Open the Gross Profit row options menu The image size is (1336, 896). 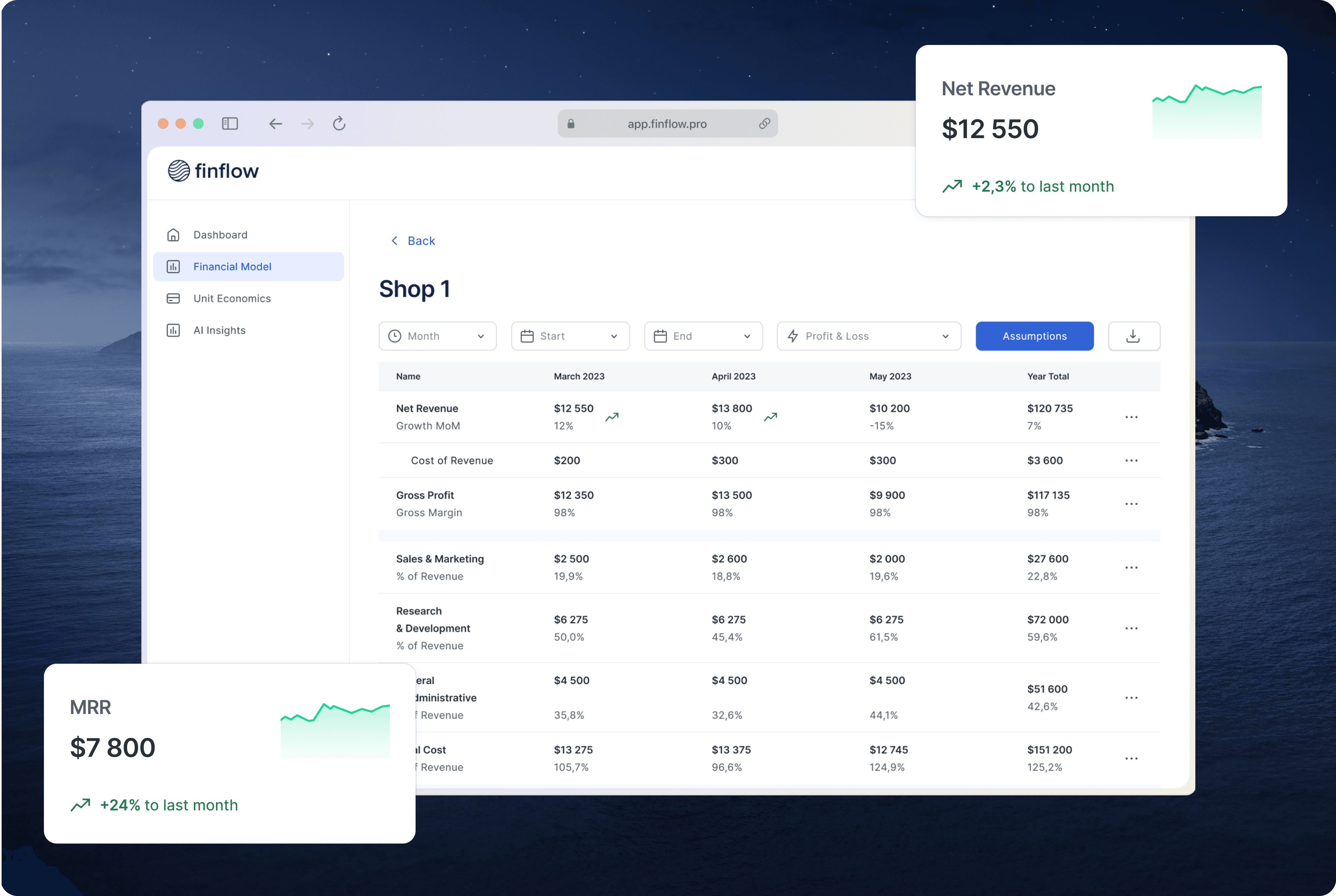[x=1131, y=504]
